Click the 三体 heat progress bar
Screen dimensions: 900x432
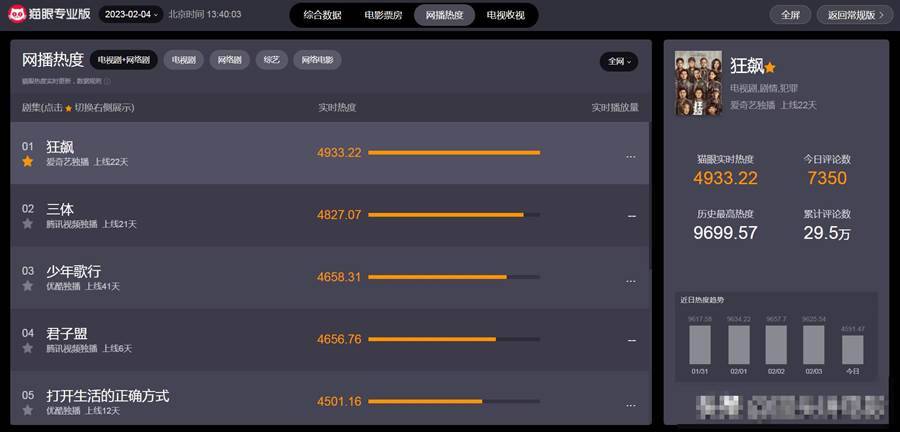454,215
